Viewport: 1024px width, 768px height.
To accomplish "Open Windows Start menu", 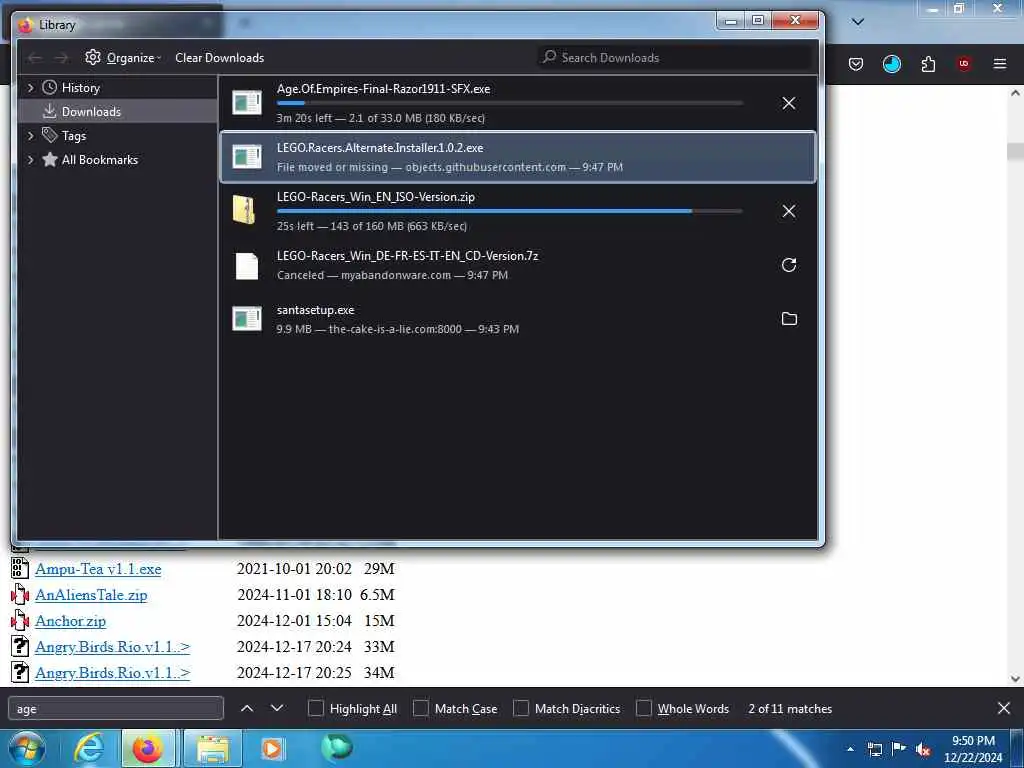I will click(27, 748).
